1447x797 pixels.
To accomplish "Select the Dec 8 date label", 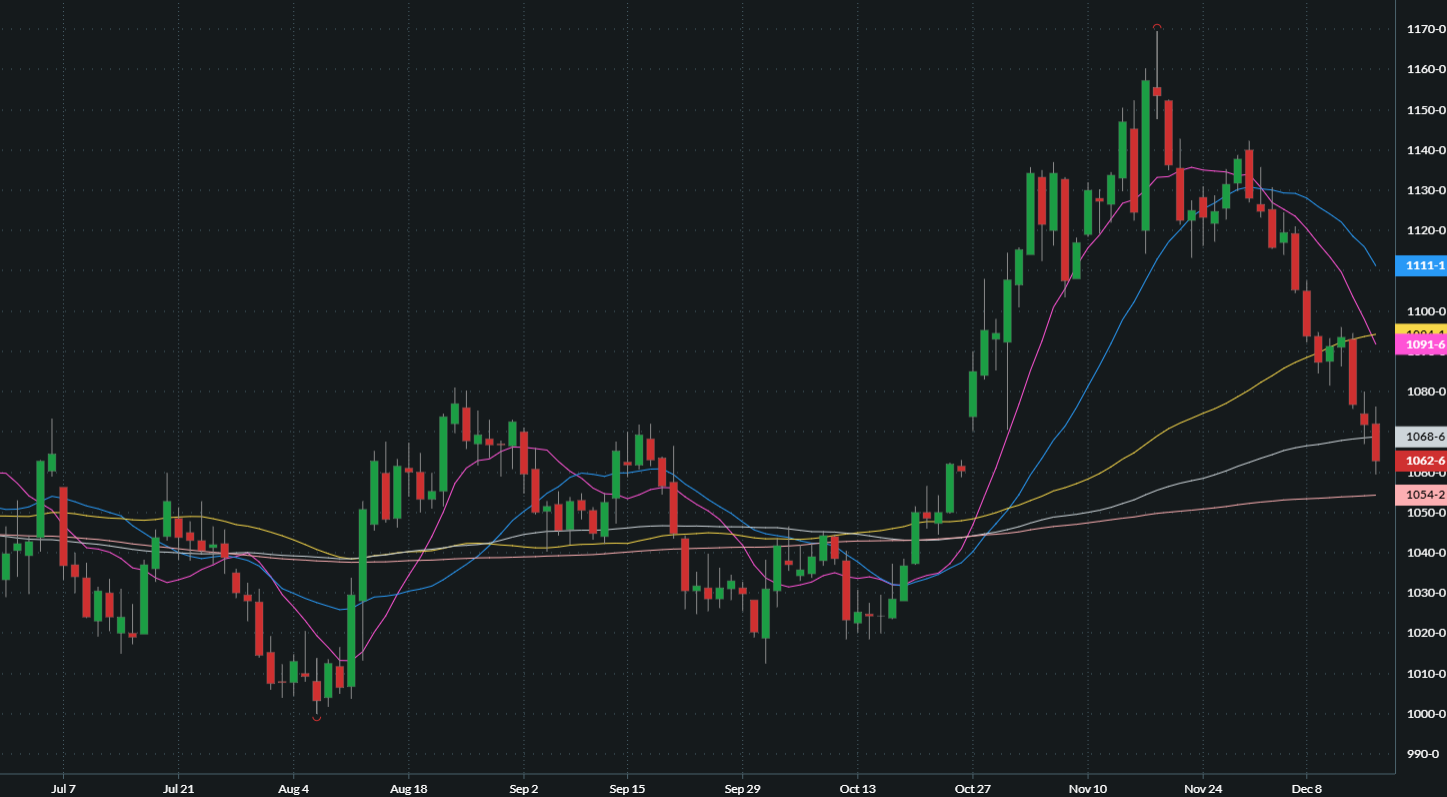I will (x=1307, y=788).
